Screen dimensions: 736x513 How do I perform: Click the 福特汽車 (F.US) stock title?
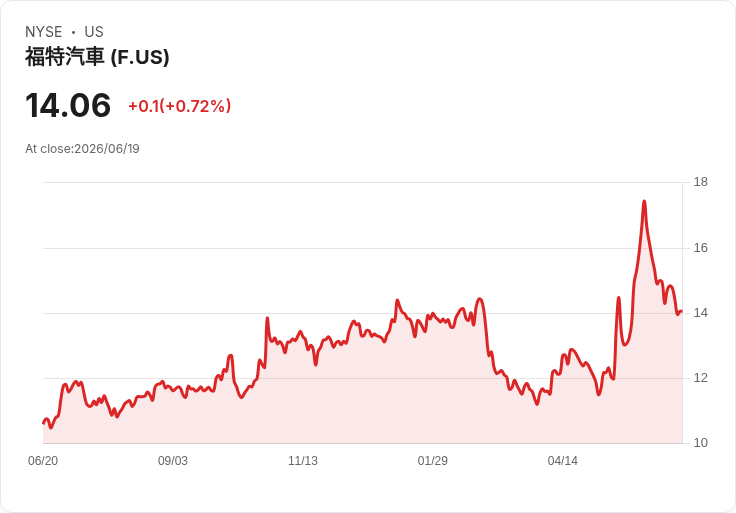point(97,57)
